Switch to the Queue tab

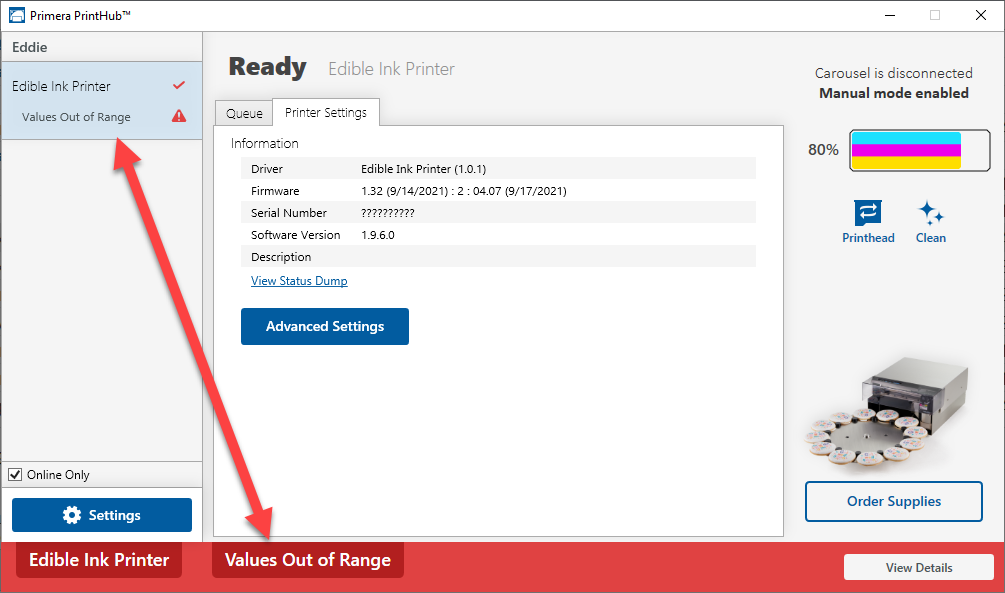tap(244, 113)
